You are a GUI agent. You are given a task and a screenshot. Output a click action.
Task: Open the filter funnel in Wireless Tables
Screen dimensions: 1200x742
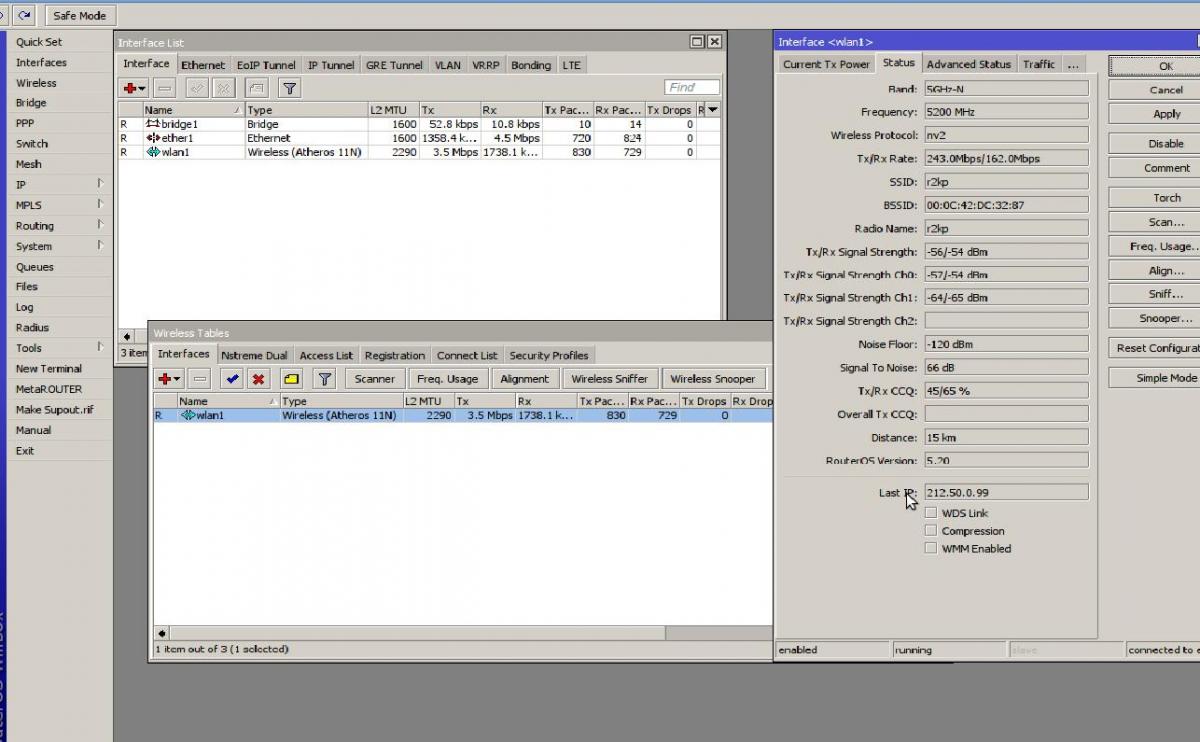324,379
